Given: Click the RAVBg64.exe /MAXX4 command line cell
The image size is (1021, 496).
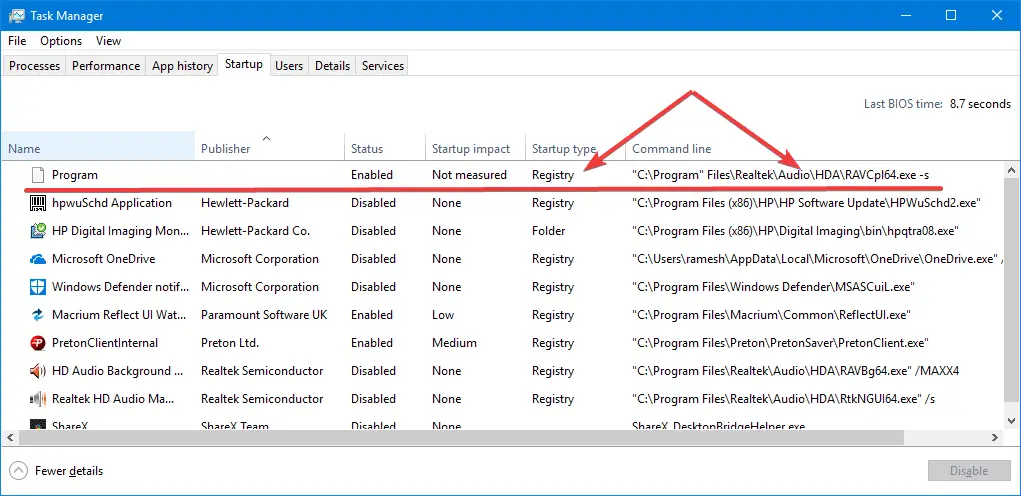Looking at the screenshot, I should click(x=796, y=370).
